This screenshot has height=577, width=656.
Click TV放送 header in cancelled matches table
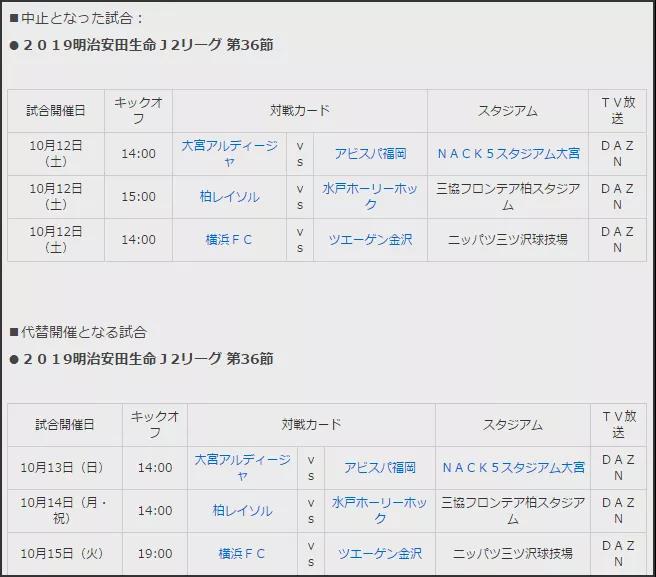618,111
